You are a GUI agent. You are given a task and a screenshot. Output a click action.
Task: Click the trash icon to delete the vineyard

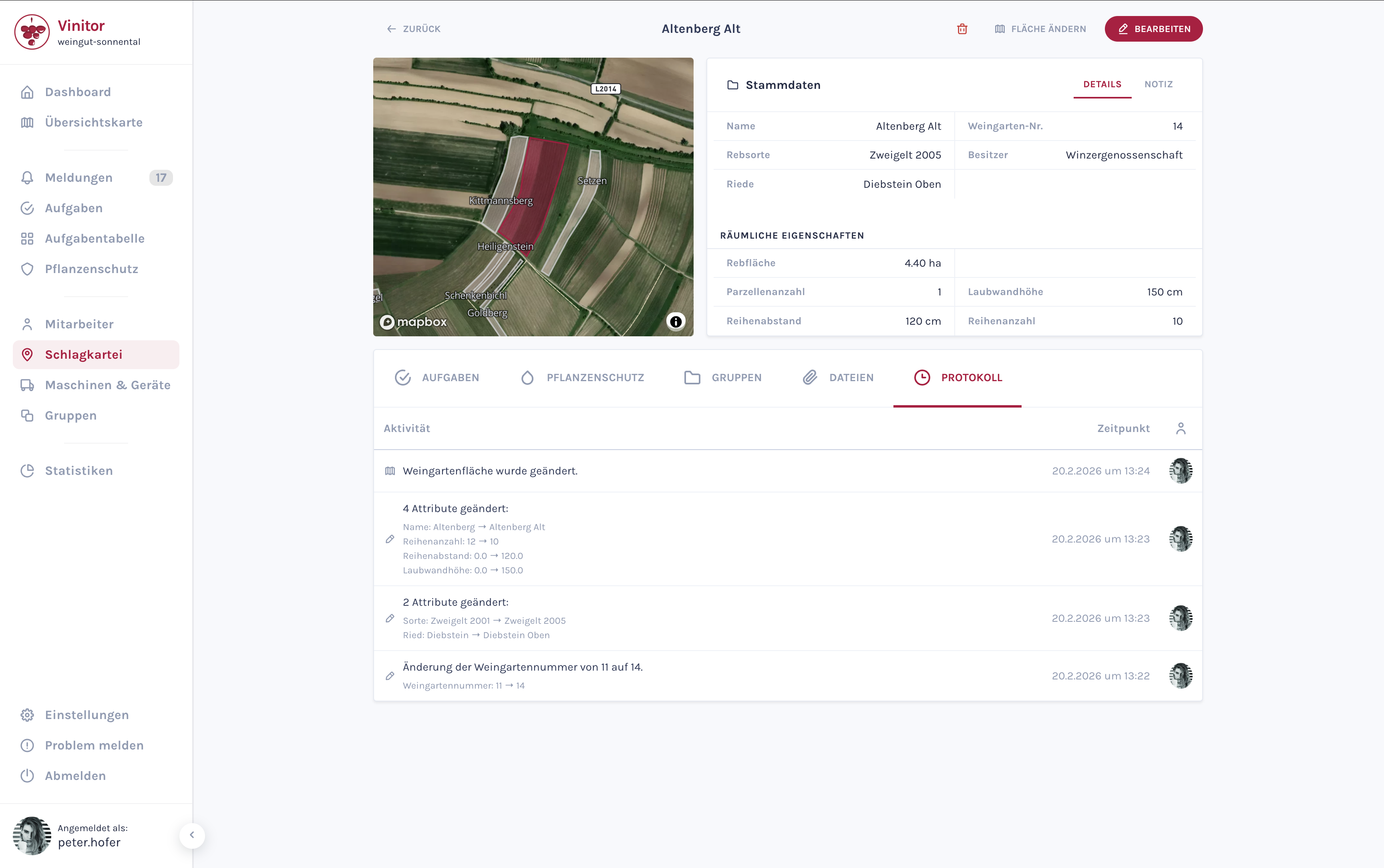(961, 29)
